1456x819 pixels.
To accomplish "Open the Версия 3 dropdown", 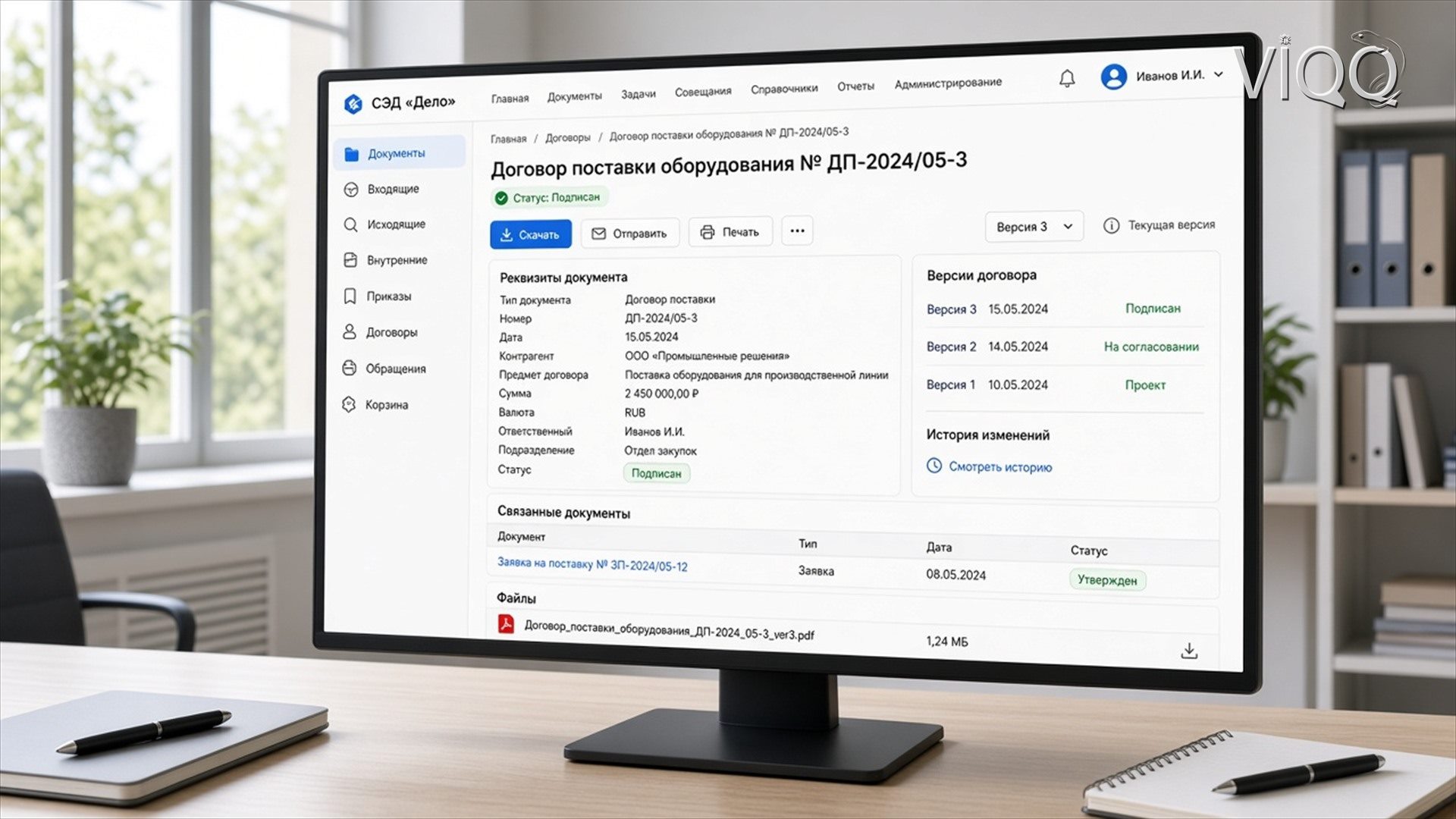I will [x=1034, y=227].
